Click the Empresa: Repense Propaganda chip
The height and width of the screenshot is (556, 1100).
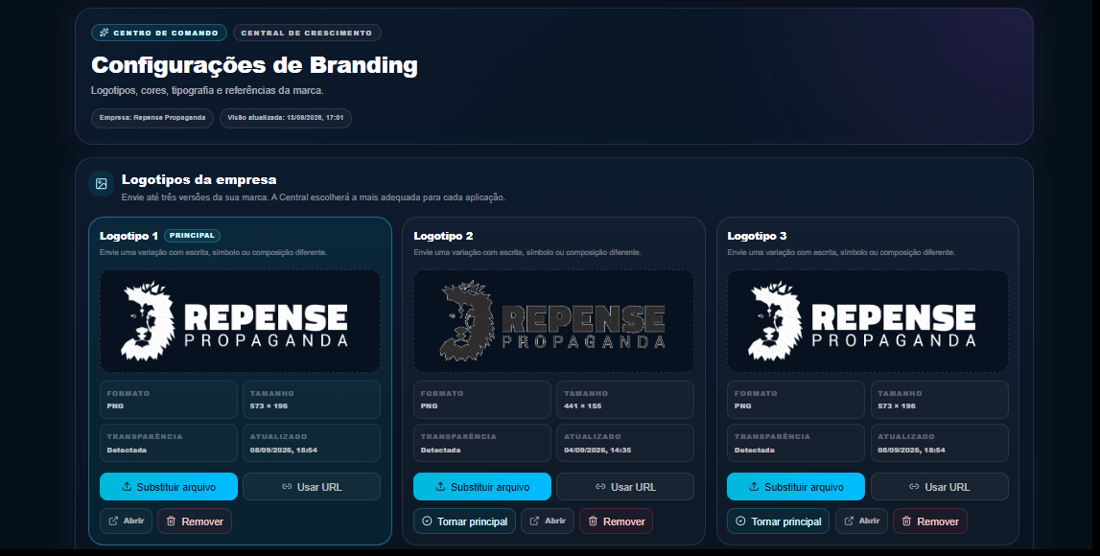pos(152,118)
